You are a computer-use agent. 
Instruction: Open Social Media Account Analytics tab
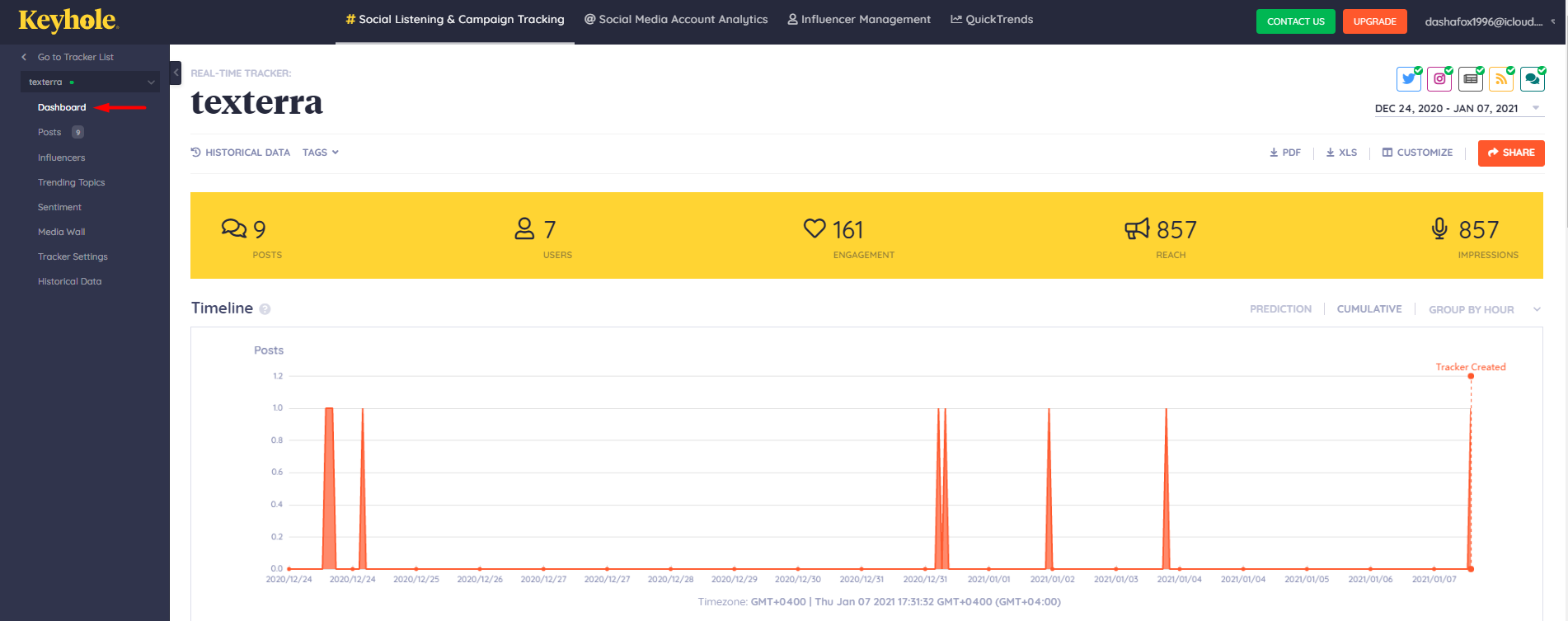[x=676, y=20]
